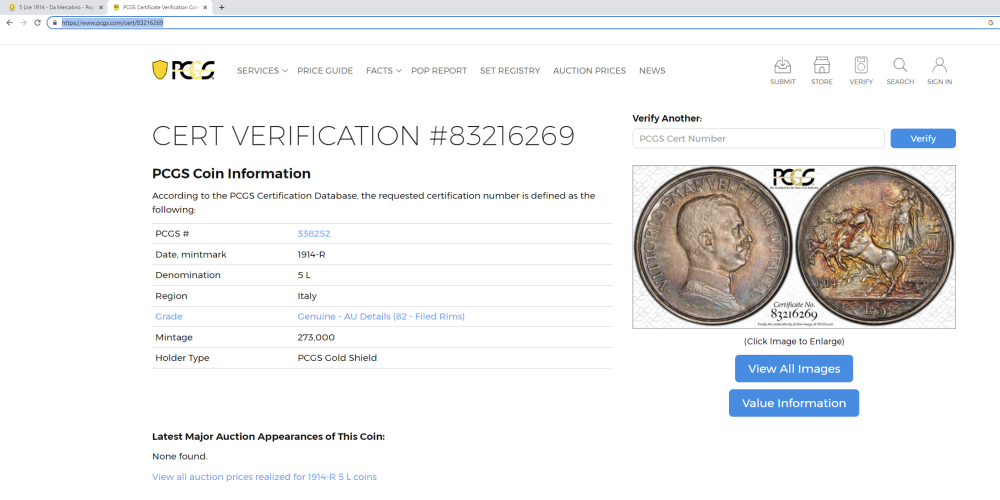
Task: Open Search via magnifier icon
Action: coord(900,67)
